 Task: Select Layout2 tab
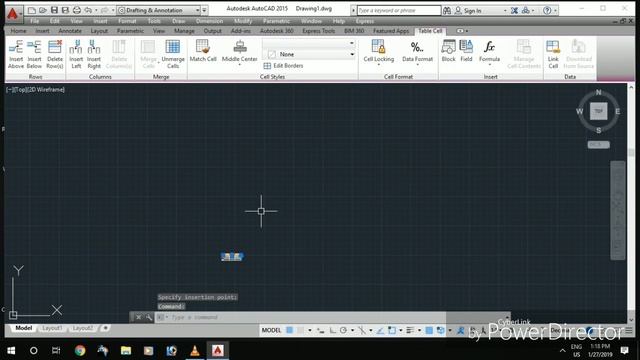(x=83, y=328)
